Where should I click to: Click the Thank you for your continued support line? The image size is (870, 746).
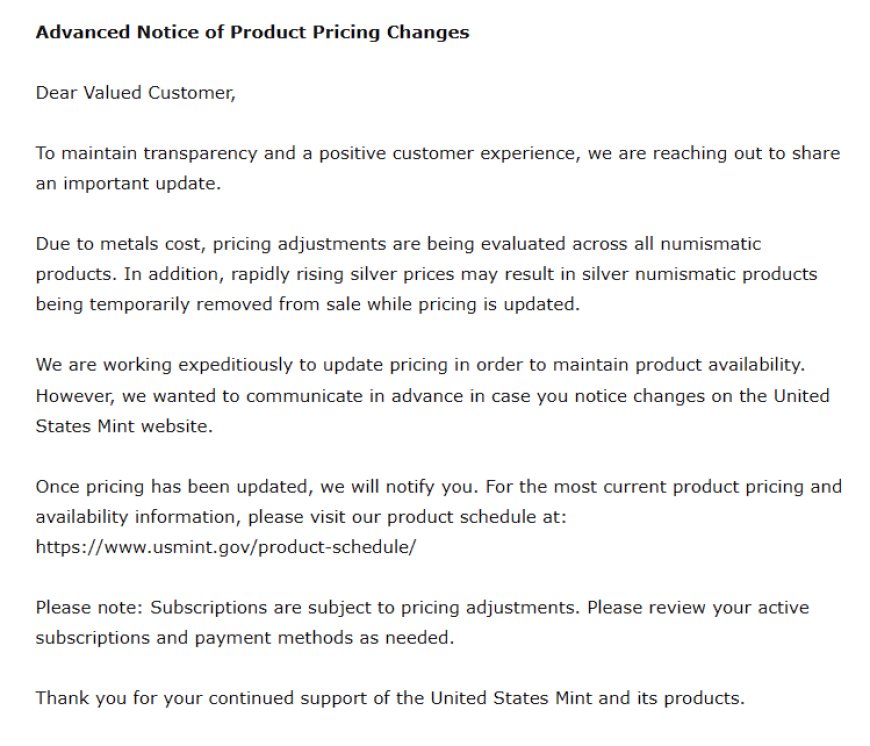[390, 698]
